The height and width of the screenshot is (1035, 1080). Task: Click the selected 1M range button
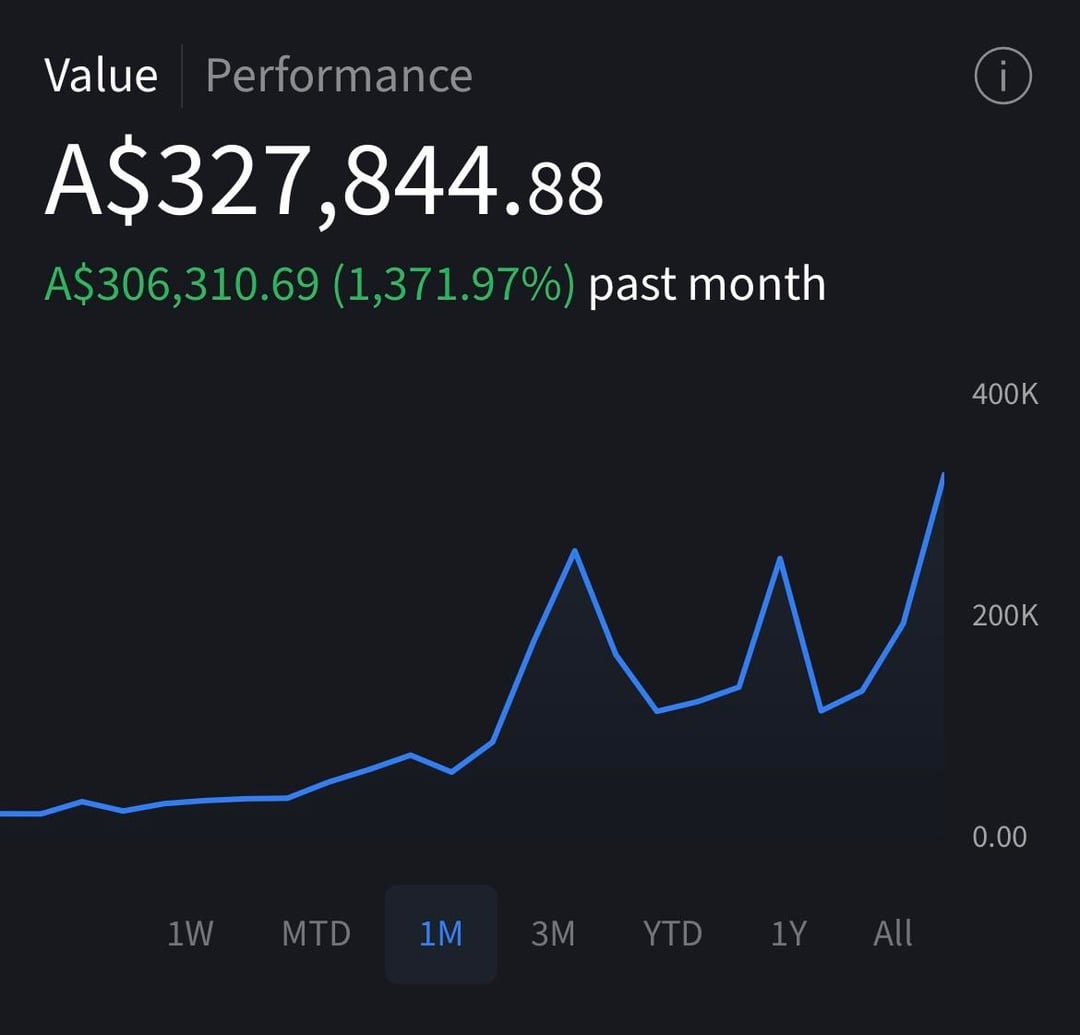pos(441,934)
